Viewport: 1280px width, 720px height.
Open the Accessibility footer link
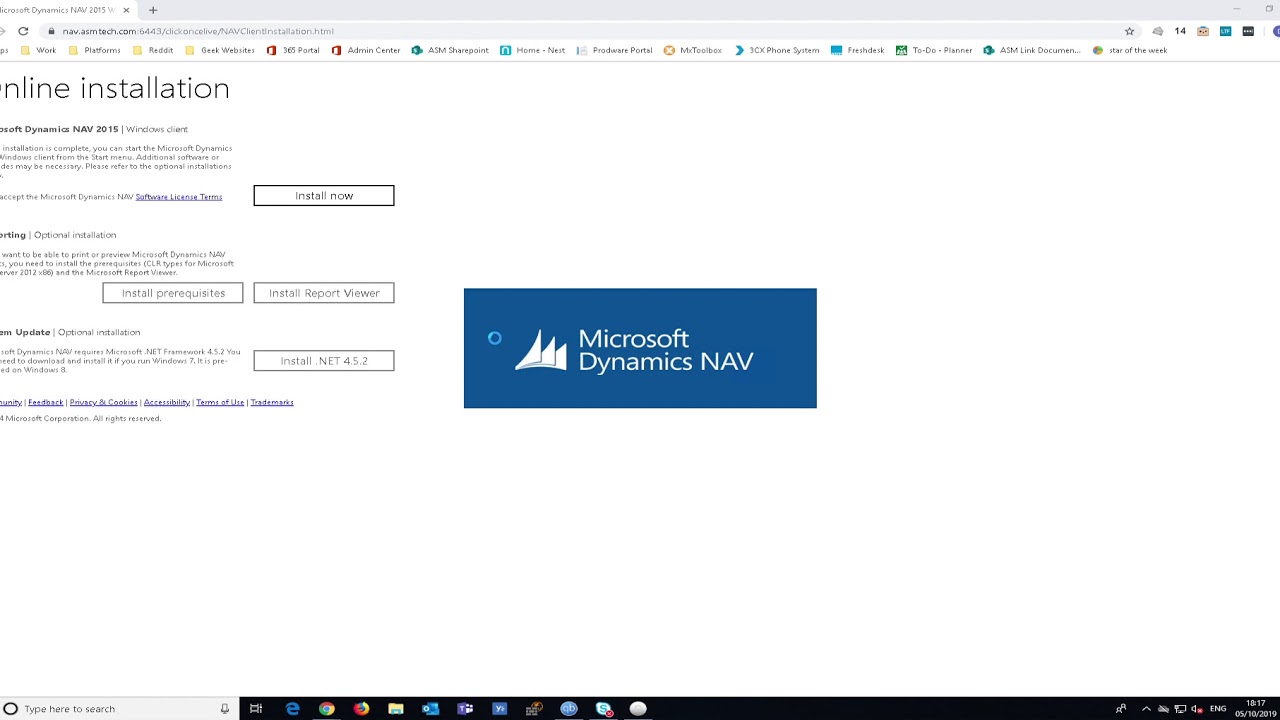coord(166,402)
